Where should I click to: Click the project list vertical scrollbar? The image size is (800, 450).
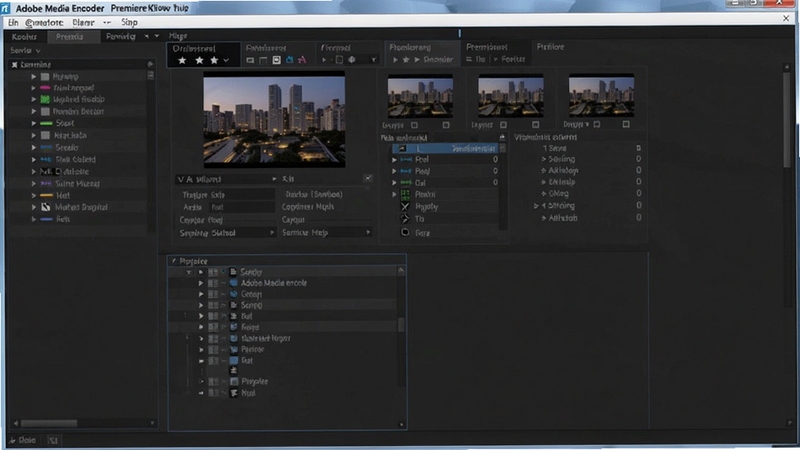pyautogui.click(x=401, y=324)
